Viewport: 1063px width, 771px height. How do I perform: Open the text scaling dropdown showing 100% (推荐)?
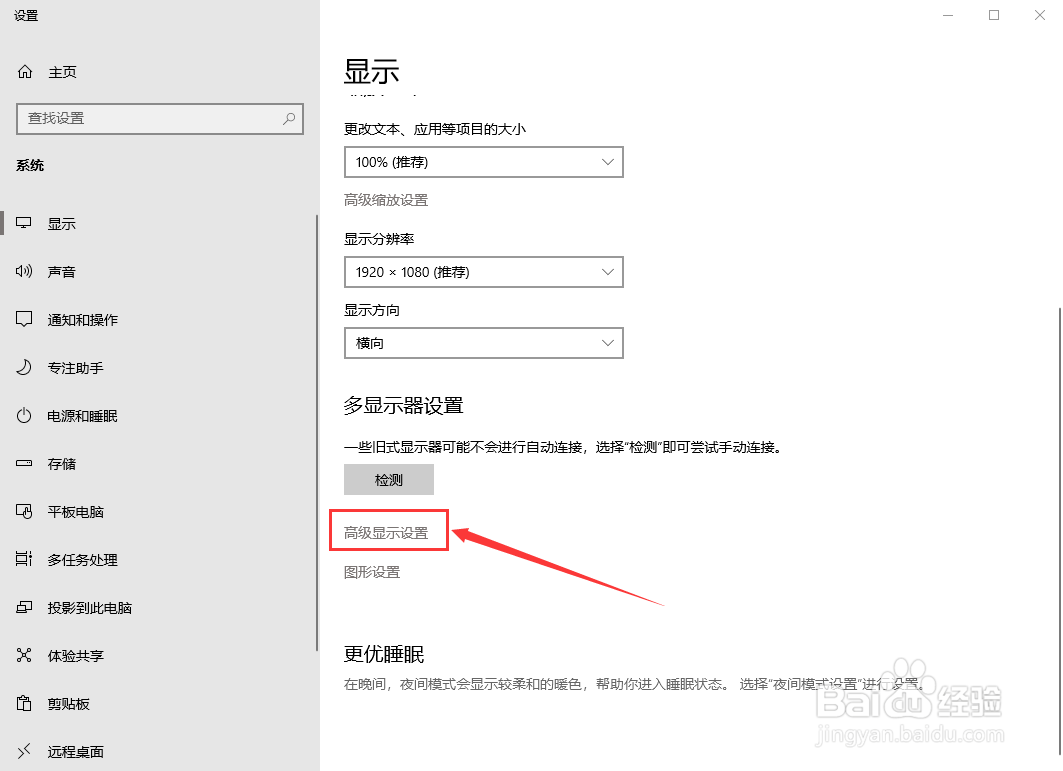[x=483, y=161]
